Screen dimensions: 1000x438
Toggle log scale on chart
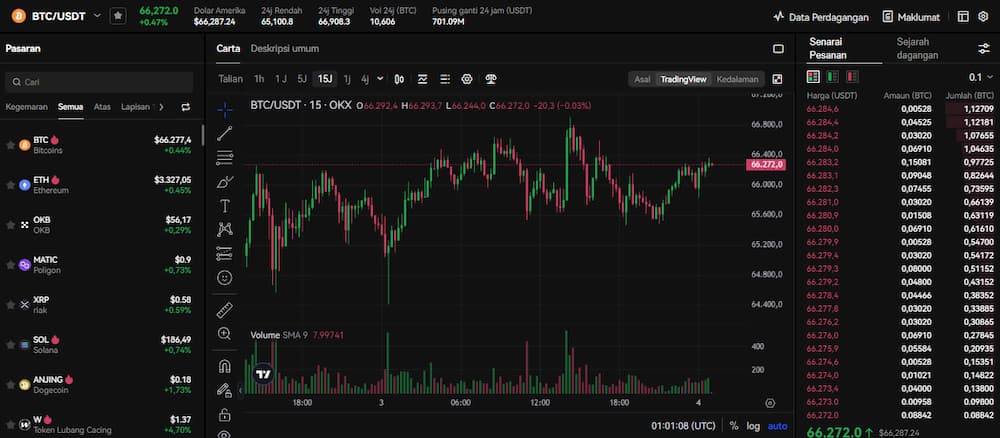point(754,426)
